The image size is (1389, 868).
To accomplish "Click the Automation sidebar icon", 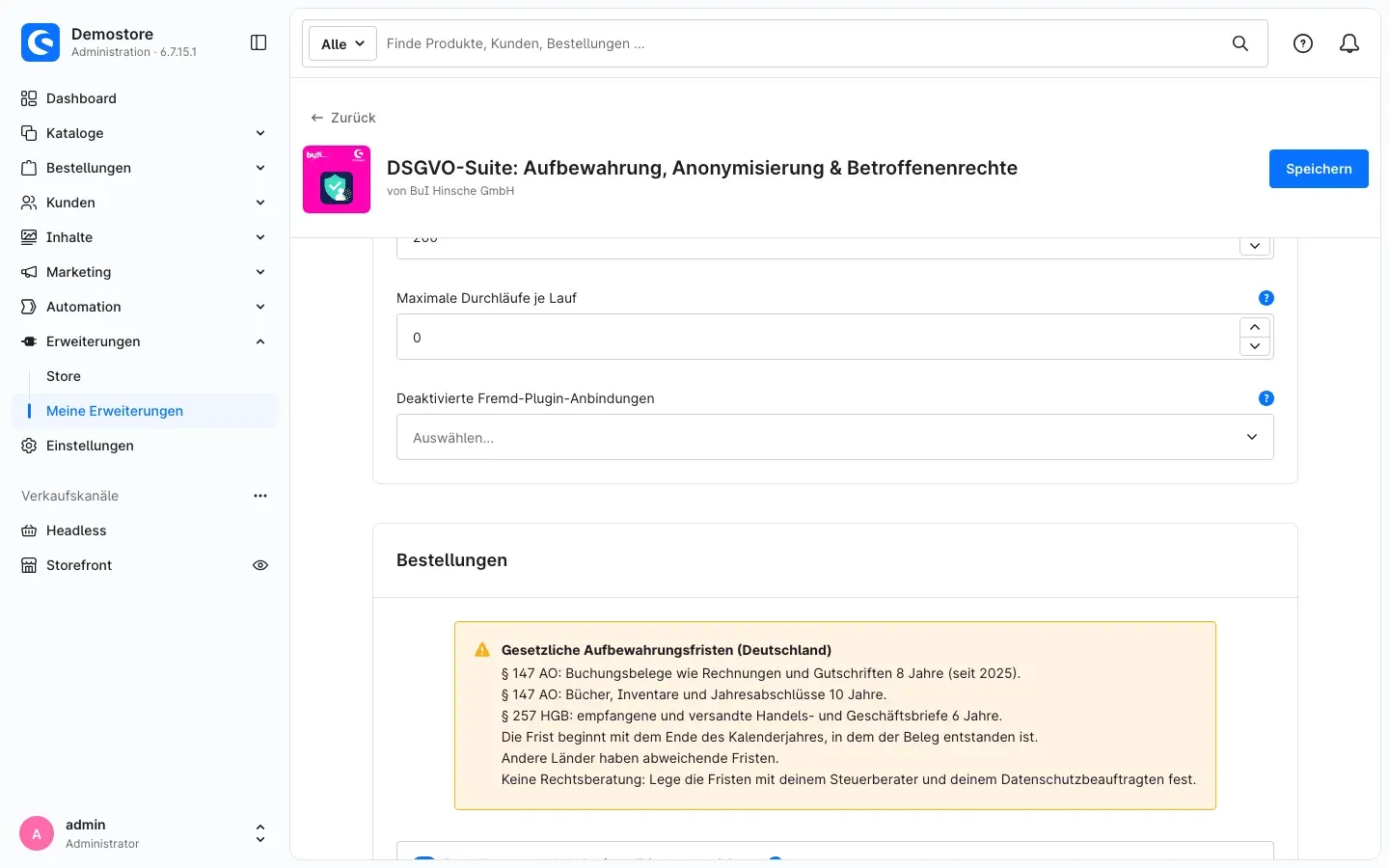I will click(29, 307).
